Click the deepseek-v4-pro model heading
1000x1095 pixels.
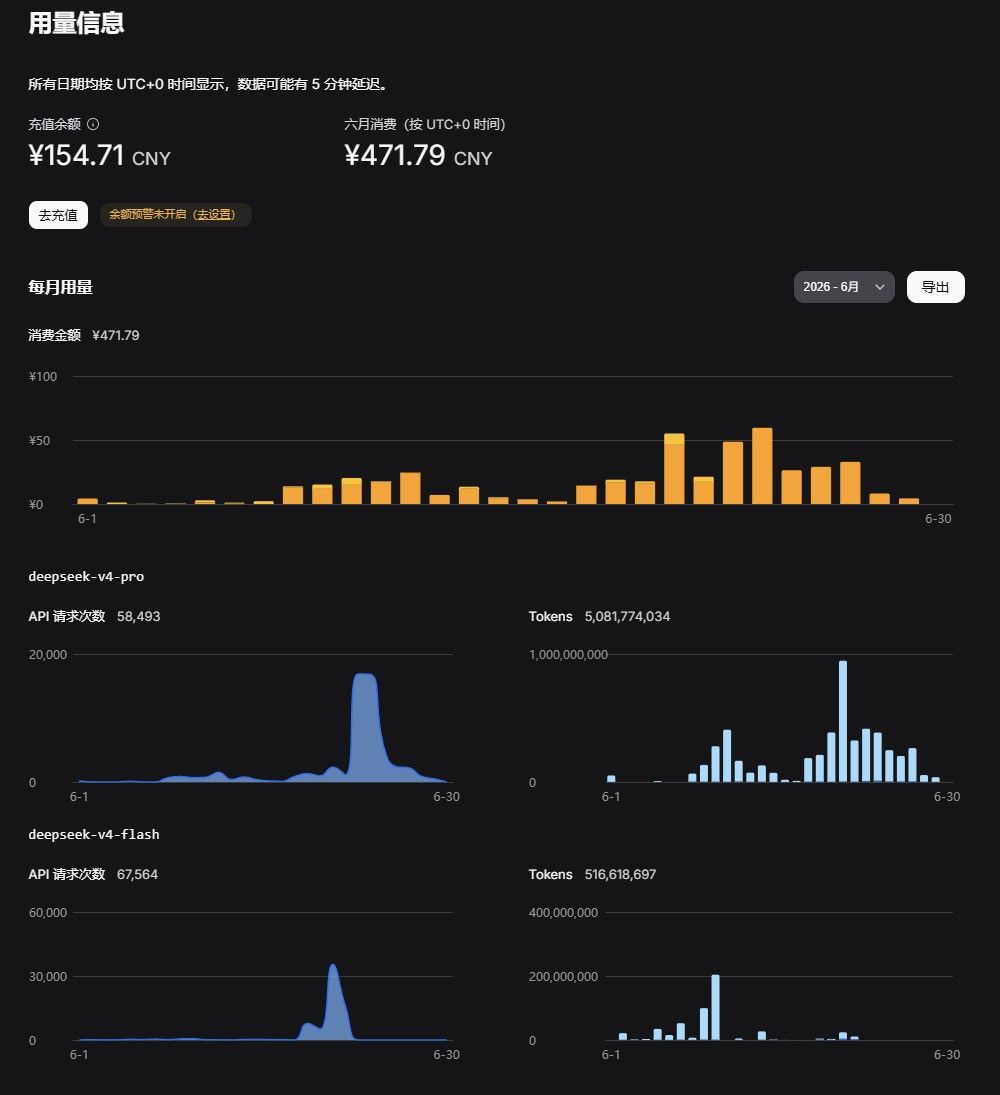coord(86,577)
